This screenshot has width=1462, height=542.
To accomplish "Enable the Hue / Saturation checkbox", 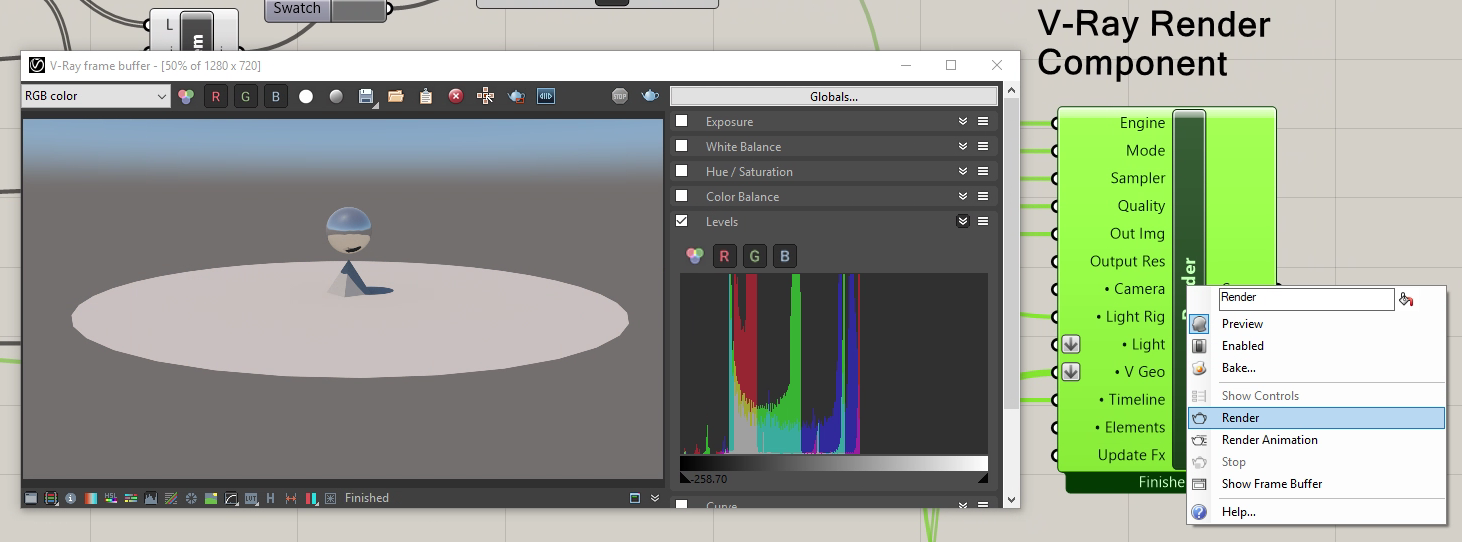I will [x=682, y=171].
